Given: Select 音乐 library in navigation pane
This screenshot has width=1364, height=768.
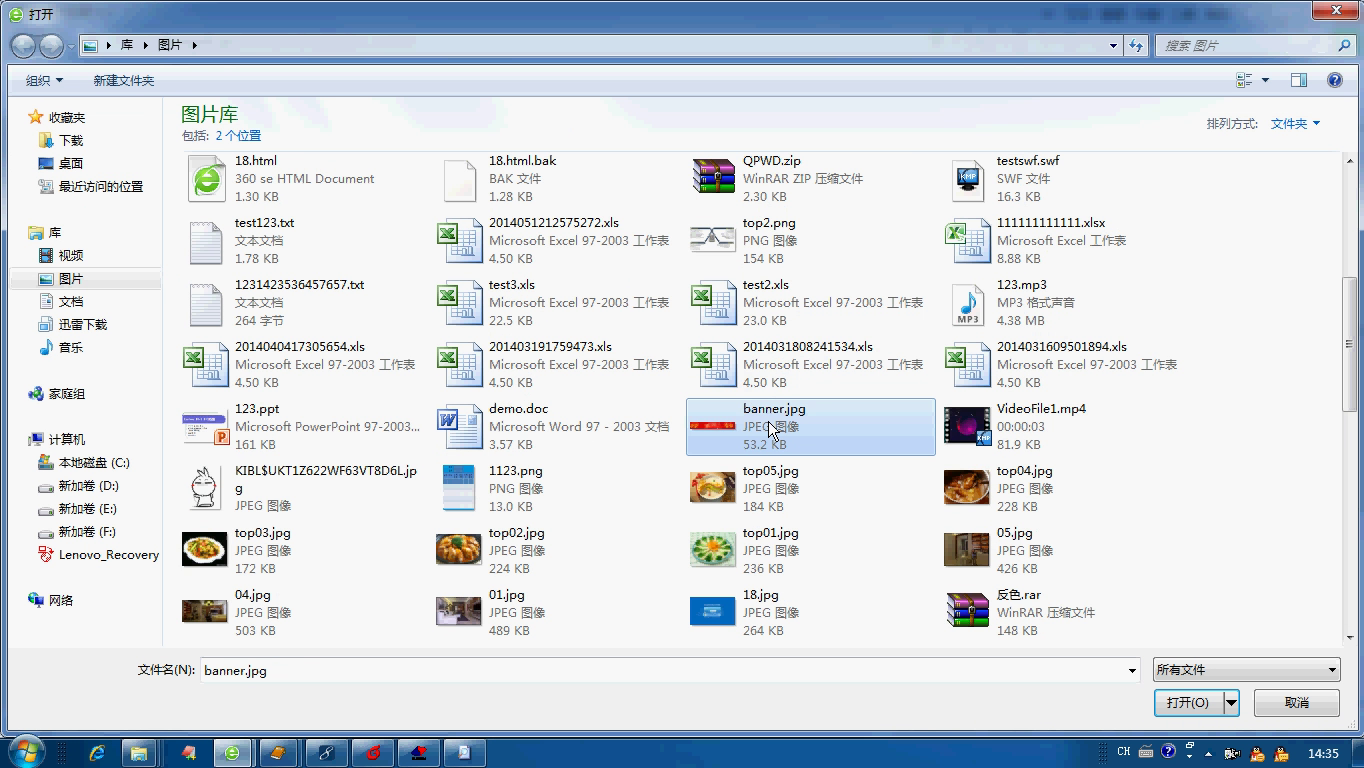Looking at the screenshot, I should [x=71, y=348].
